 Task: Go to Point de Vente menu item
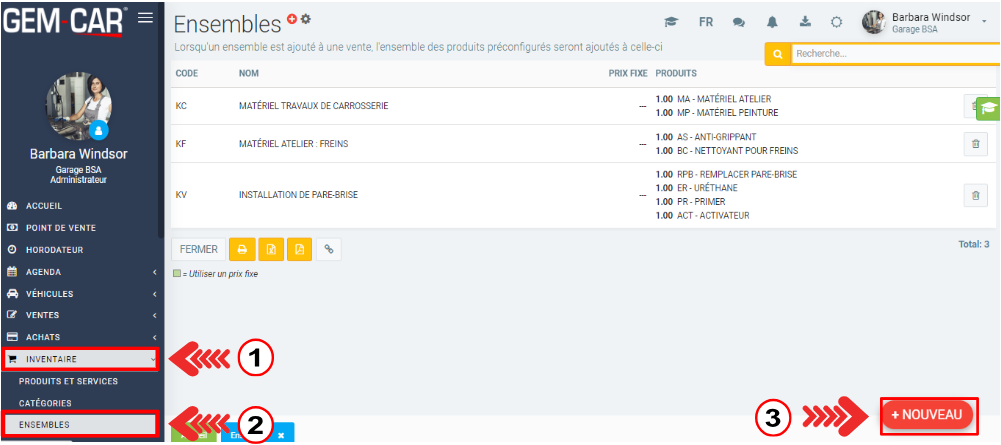click(60, 227)
